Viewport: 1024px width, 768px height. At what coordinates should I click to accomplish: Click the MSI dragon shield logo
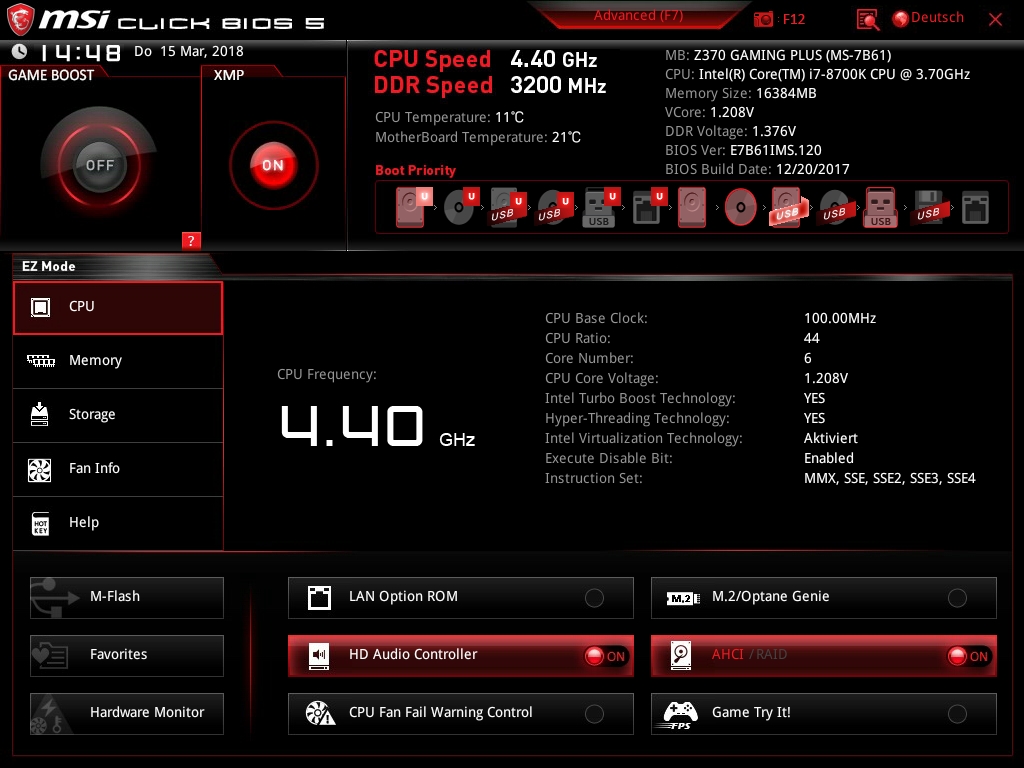point(20,20)
